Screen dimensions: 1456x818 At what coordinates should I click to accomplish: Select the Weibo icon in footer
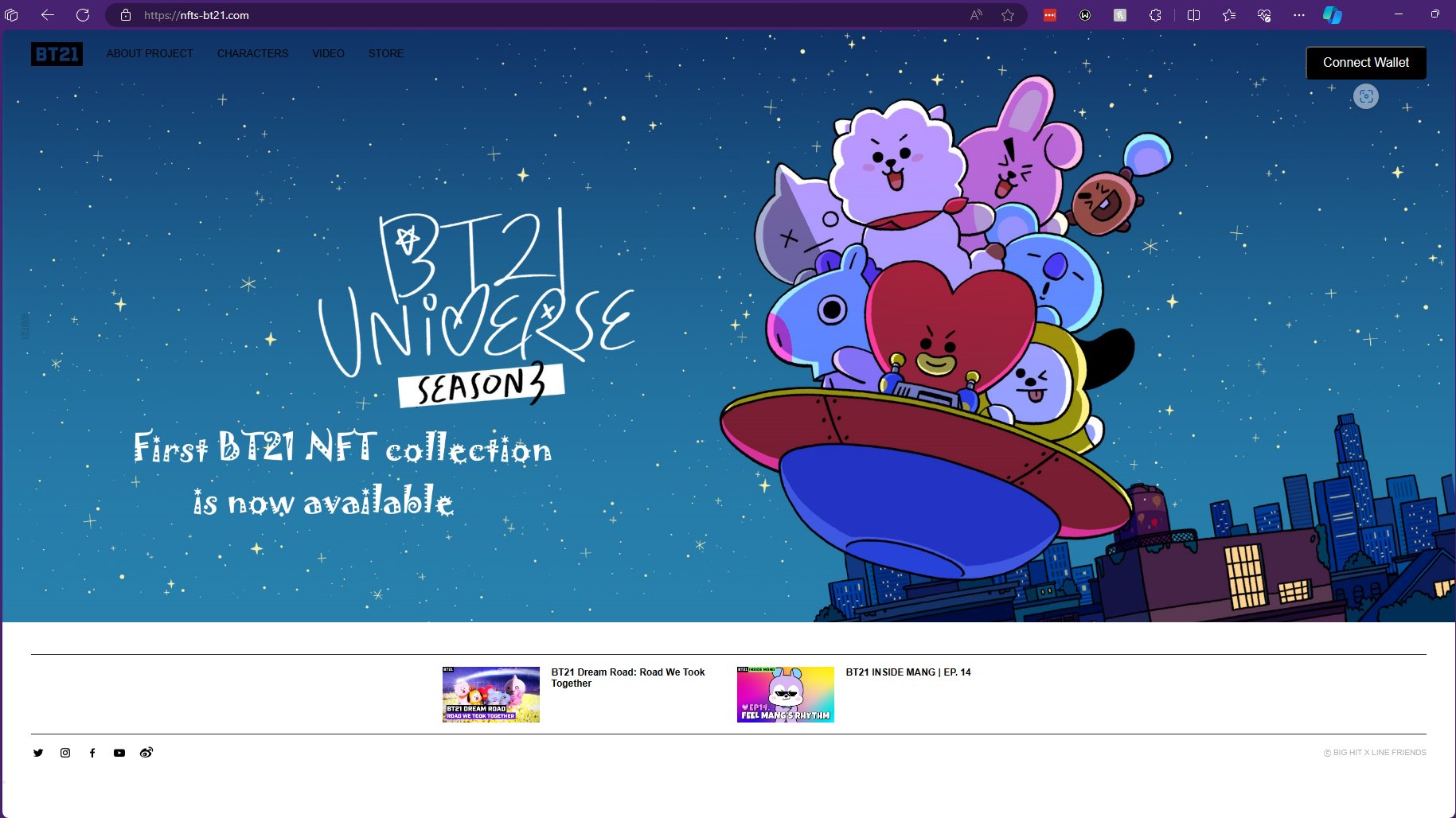tap(146, 753)
